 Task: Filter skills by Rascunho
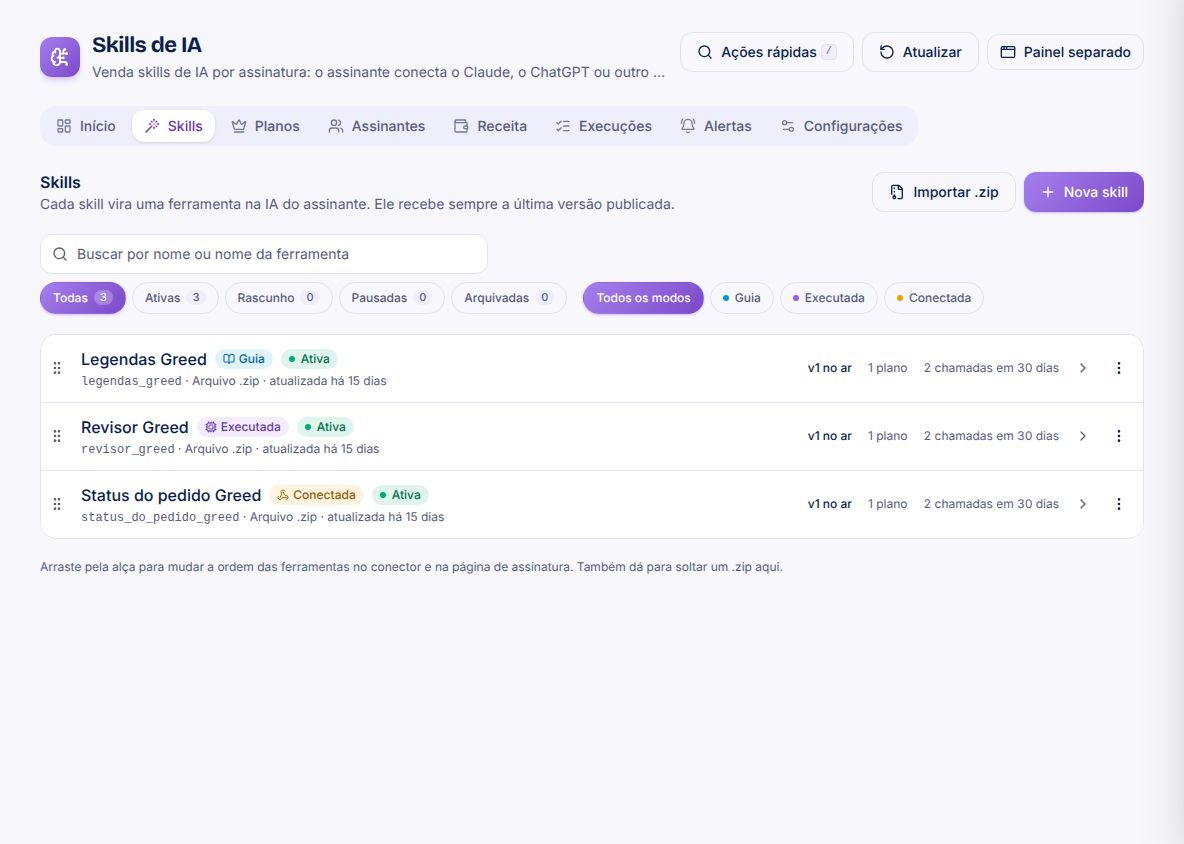[278, 298]
